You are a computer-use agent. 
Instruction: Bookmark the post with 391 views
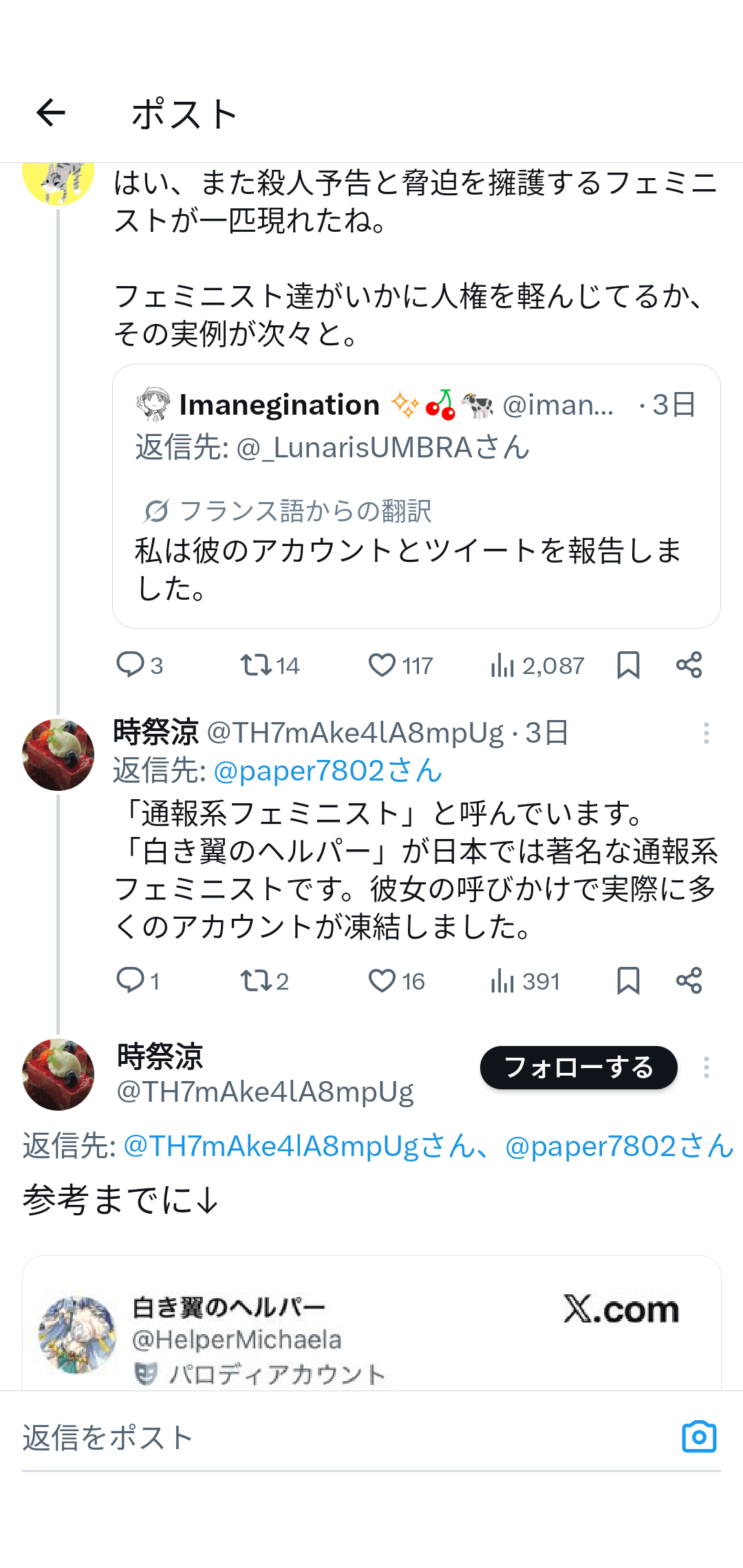click(x=628, y=980)
